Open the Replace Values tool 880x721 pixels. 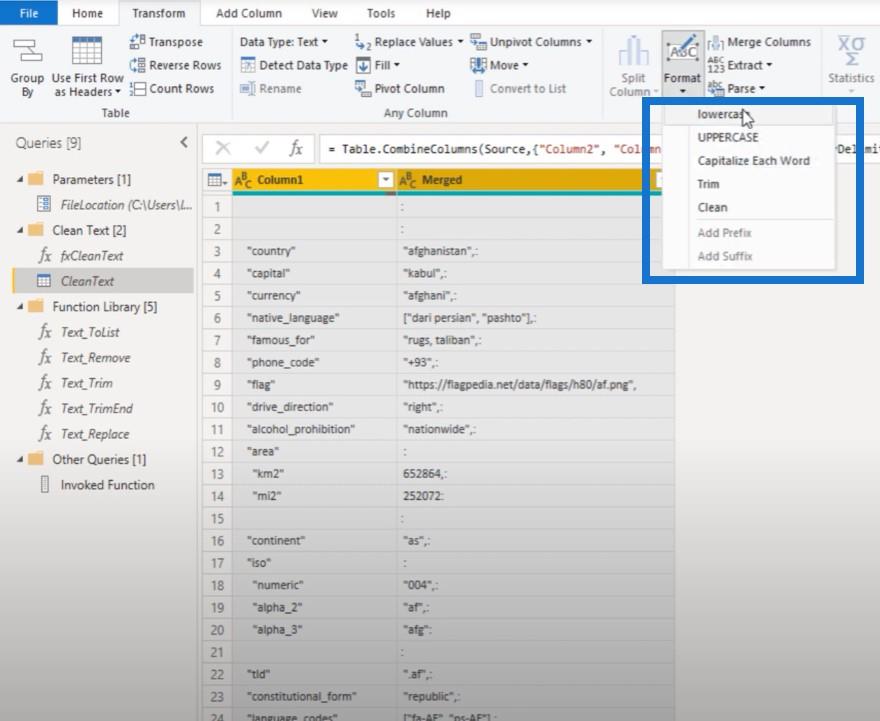pos(408,42)
